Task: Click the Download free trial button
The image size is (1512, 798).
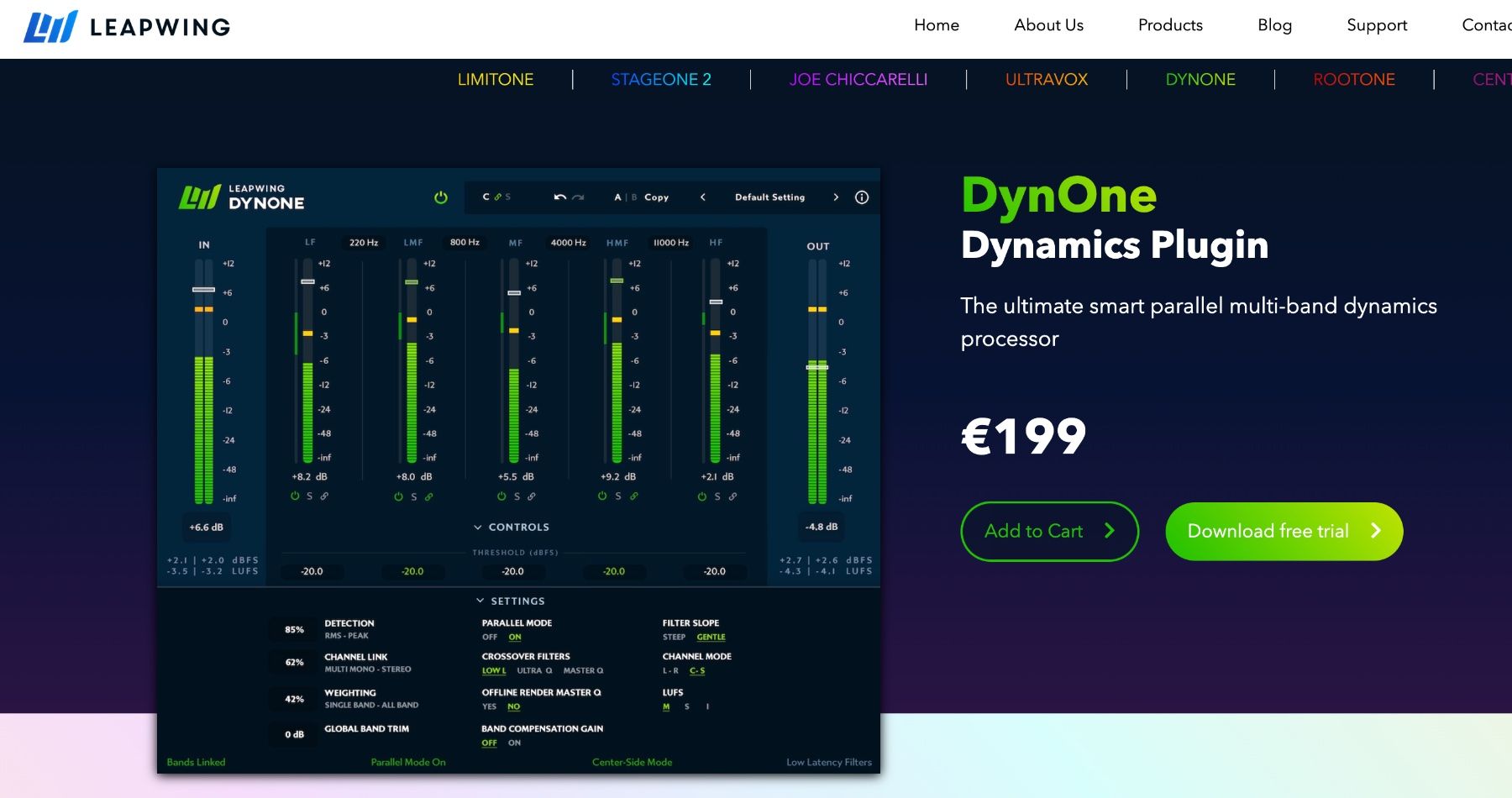Action: point(1284,531)
